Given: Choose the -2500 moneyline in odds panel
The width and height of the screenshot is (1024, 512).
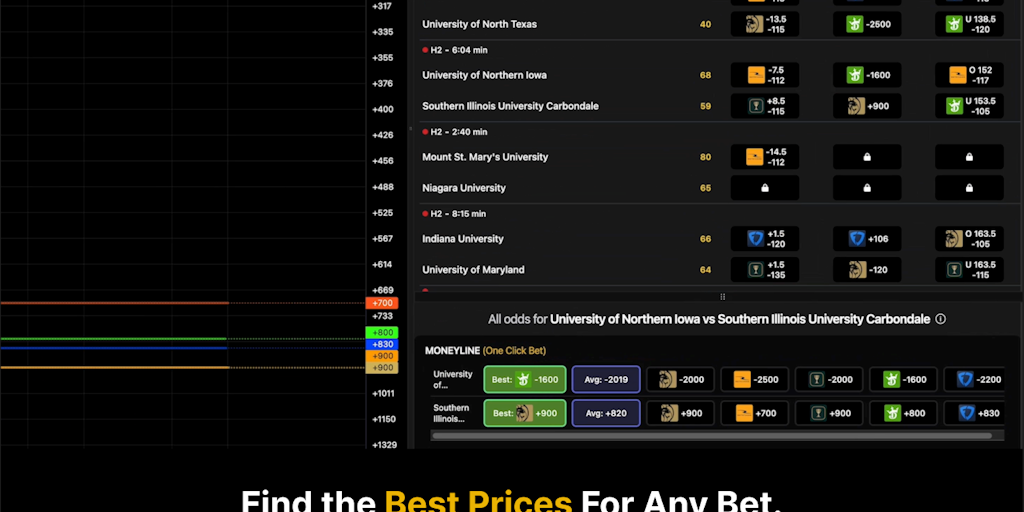Looking at the screenshot, I should click(754, 379).
